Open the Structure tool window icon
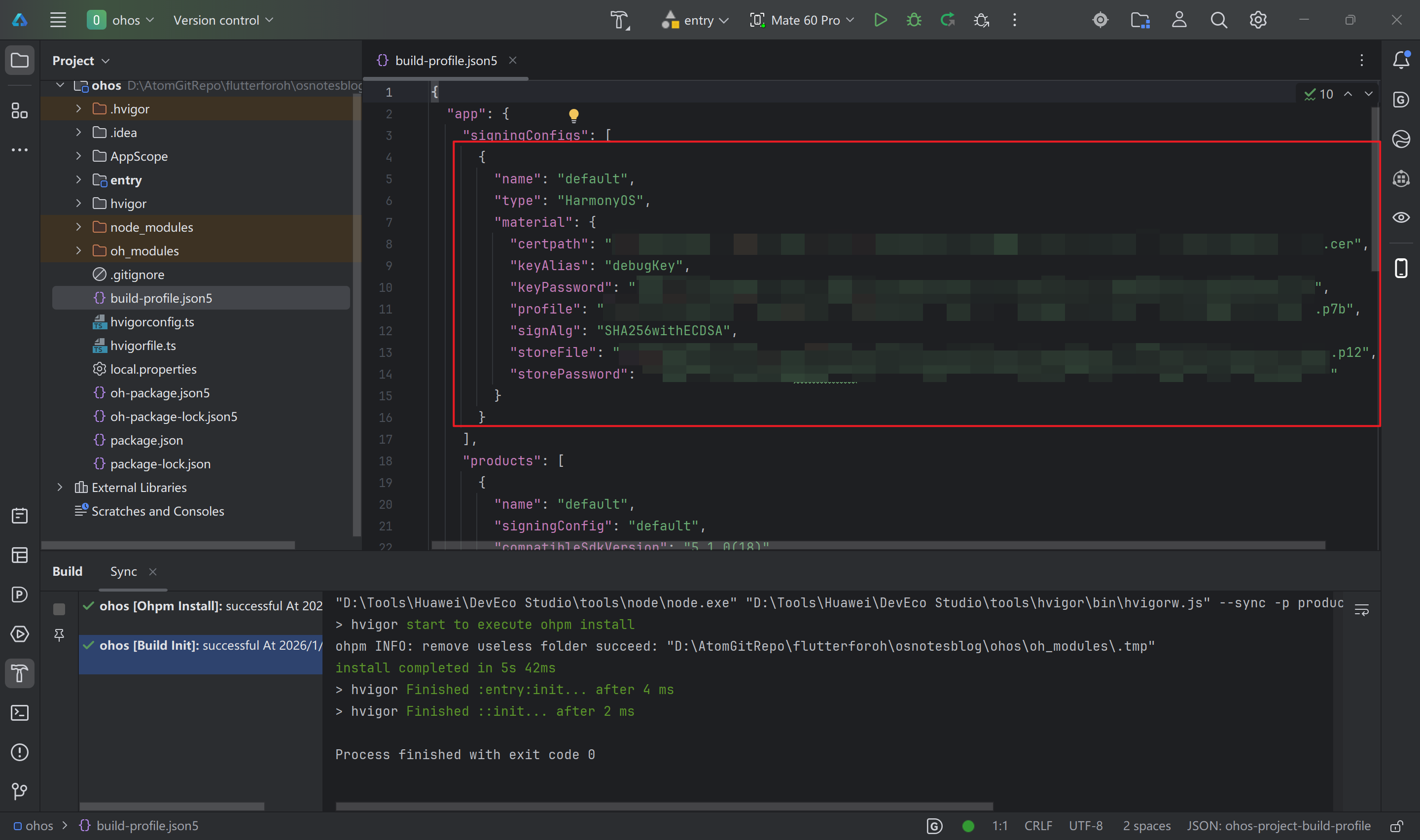The image size is (1420, 840). pos(20,111)
